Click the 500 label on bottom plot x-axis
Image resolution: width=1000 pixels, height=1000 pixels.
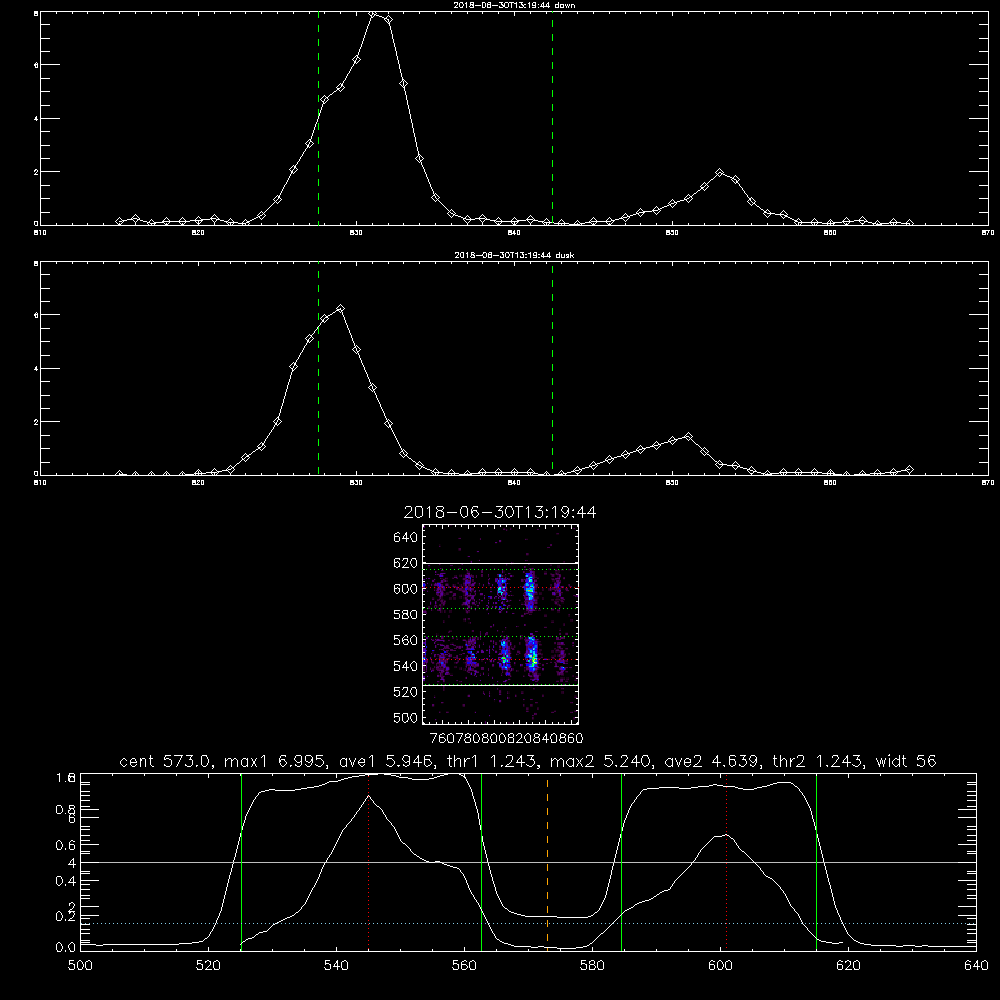pyautogui.click(x=80, y=965)
